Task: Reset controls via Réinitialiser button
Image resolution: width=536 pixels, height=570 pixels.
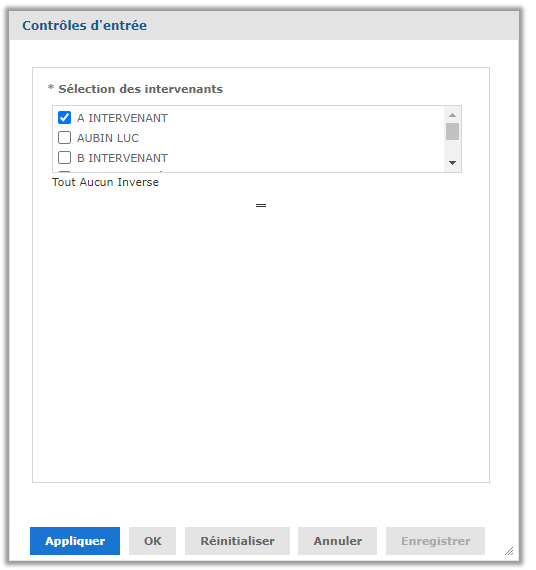Action: pyautogui.click(x=237, y=541)
